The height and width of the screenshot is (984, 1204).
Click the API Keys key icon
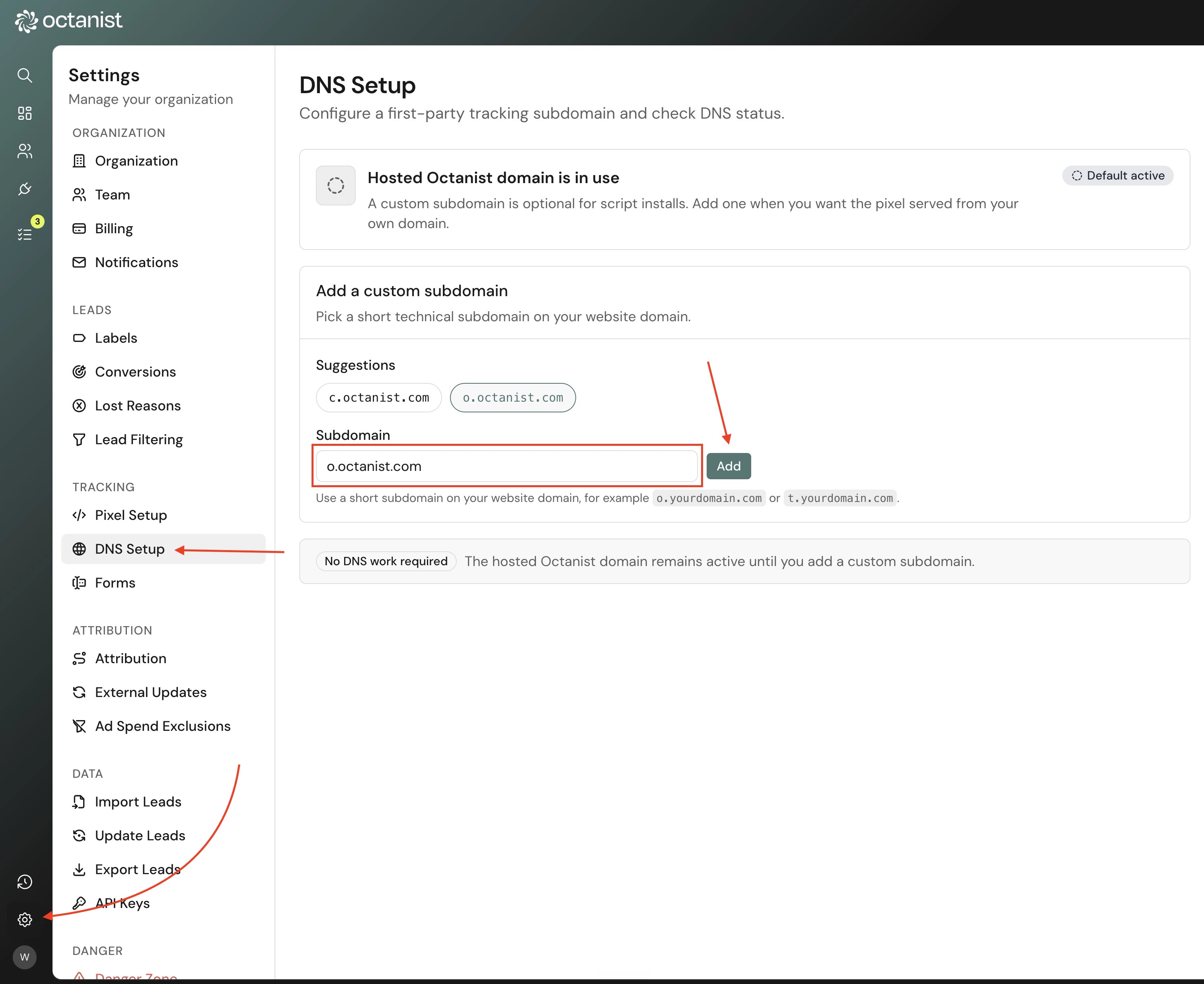[x=79, y=903]
